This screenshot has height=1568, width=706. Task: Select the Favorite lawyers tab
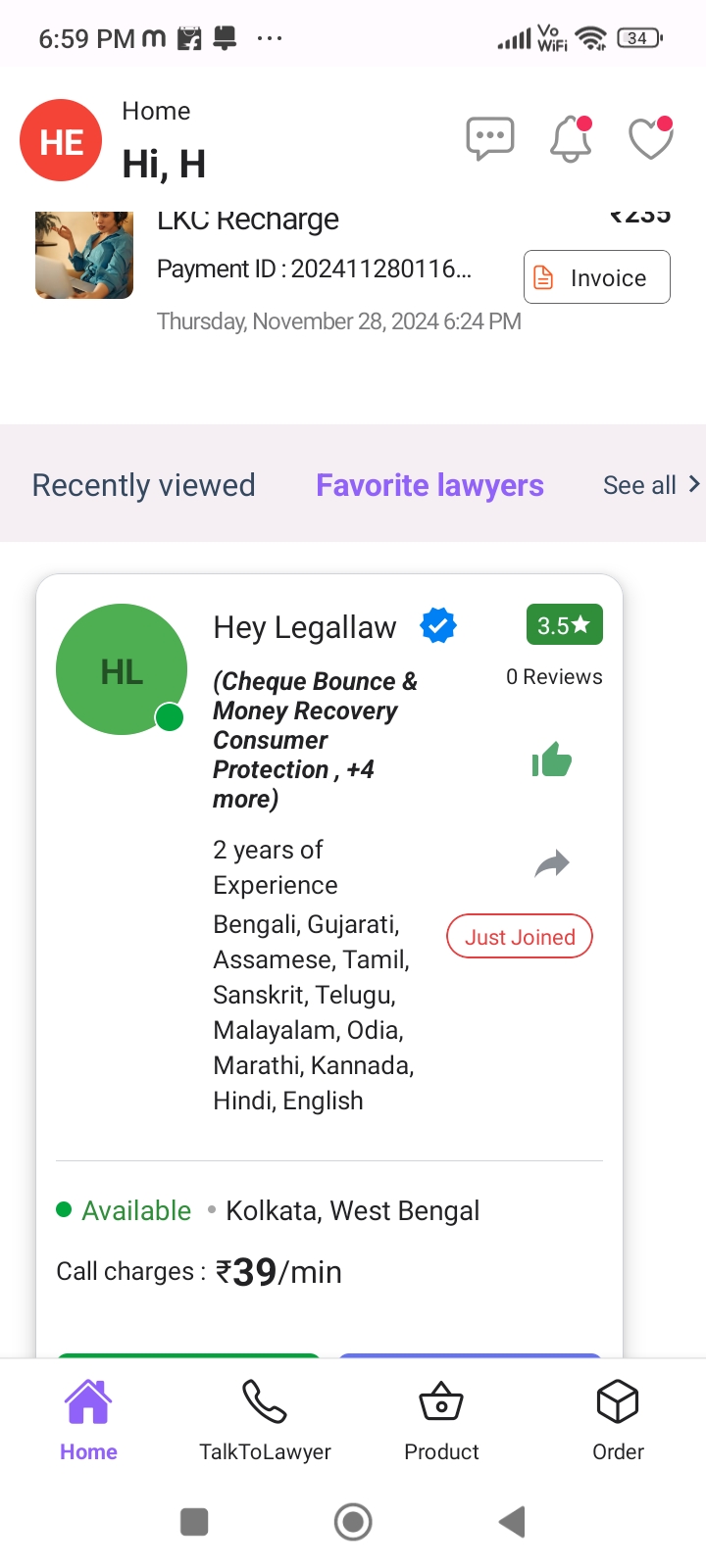coord(429,485)
